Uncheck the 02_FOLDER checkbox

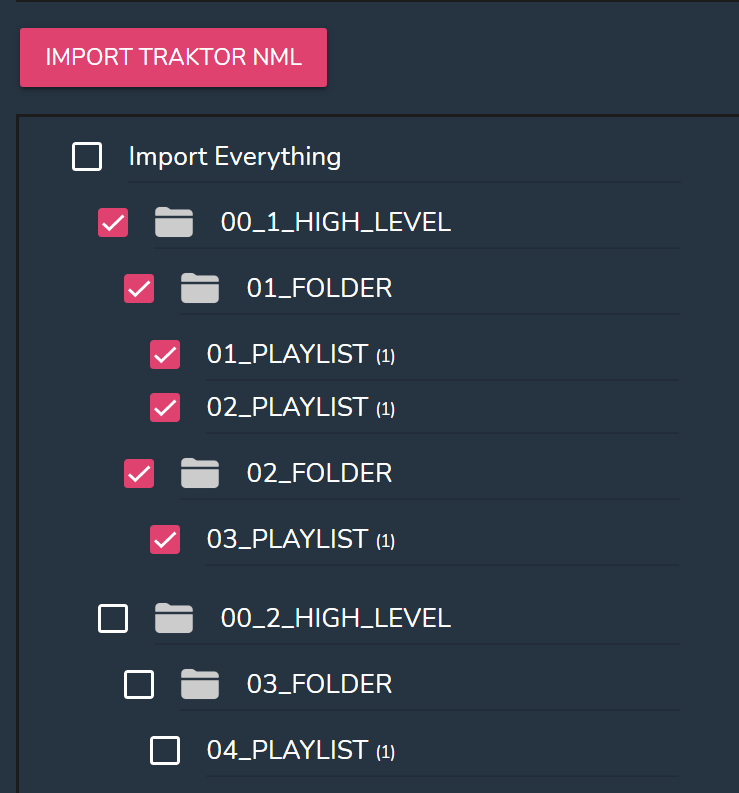pyautogui.click(x=139, y=473)
